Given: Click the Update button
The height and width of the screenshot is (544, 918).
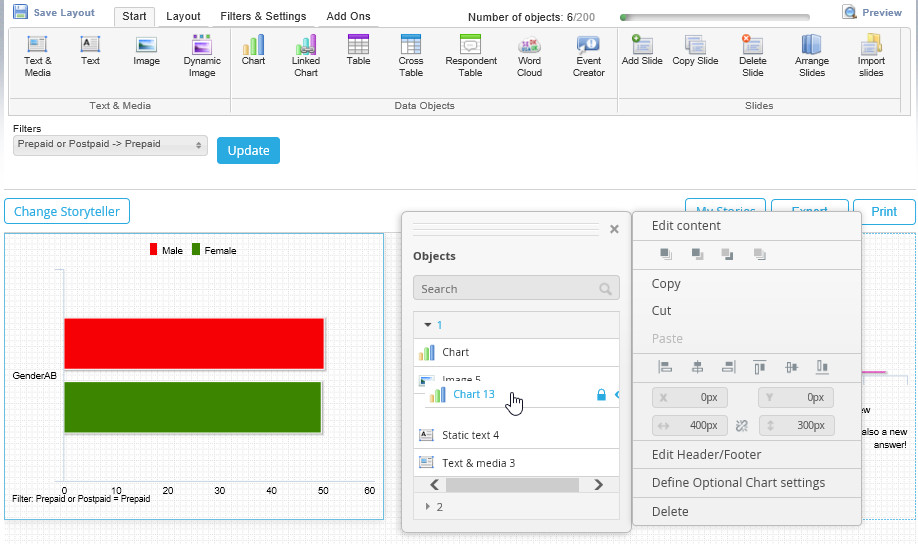Looking at the screenshot, I should pyautogui.click(x=248, y=150).
